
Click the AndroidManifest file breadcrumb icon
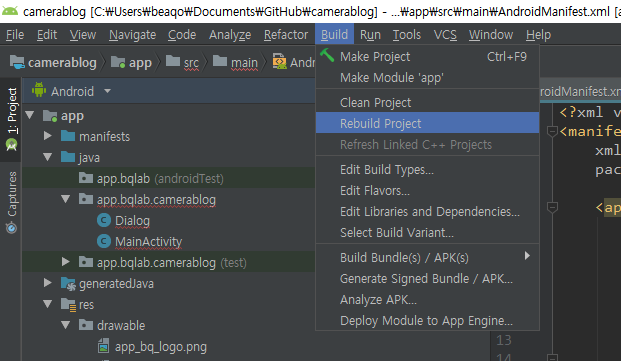coord(280,61)
